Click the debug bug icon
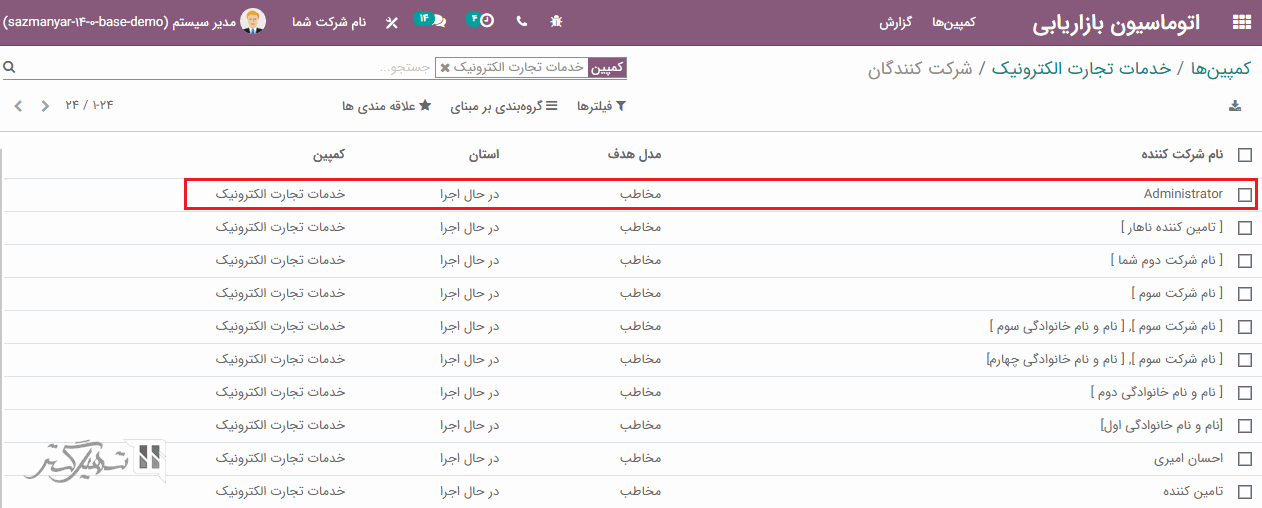 pyautogui.click(x=556, y=21)
